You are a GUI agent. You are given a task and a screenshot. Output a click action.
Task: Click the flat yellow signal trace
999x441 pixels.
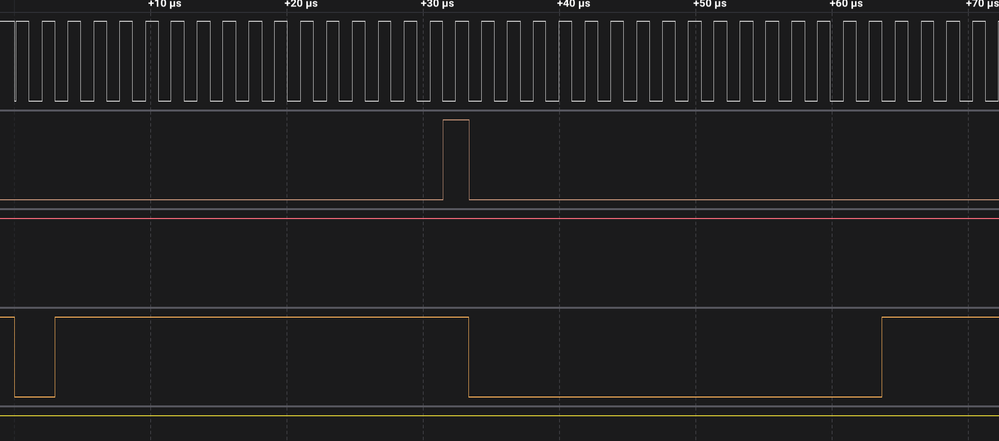(500, 416)
